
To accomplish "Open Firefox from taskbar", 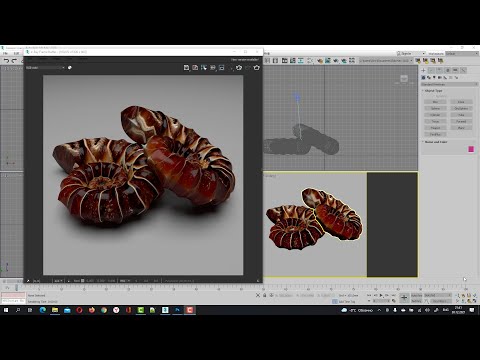I will (x=92, y=310).
